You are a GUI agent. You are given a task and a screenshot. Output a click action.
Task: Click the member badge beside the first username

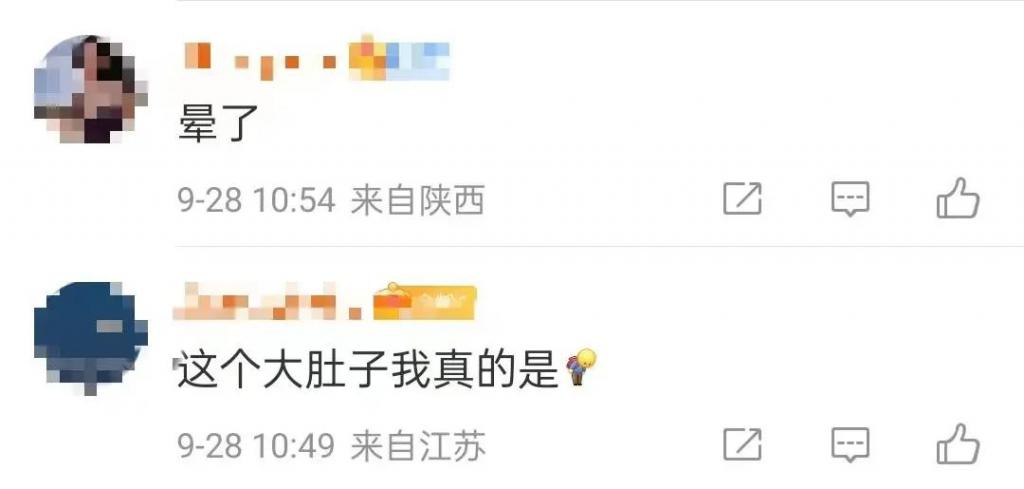tap(399, 59)
